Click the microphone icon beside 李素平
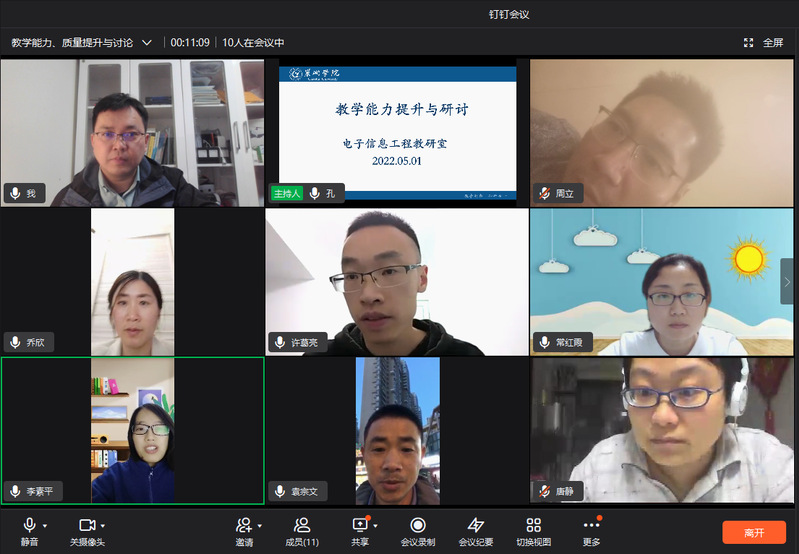This screenshot has height=554, width=799. (x=15, y=491)
